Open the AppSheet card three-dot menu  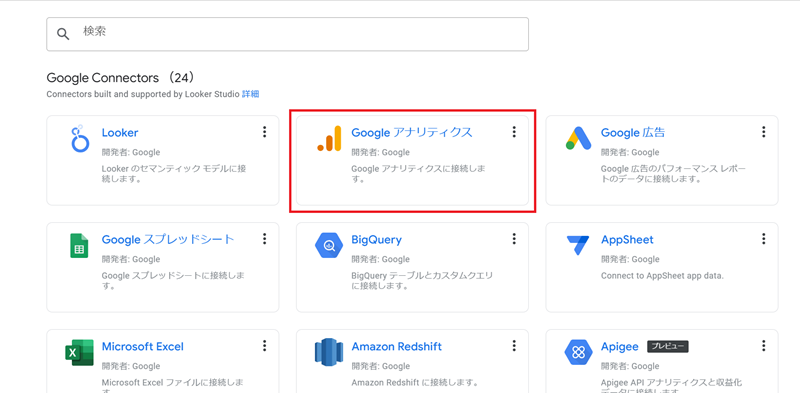pos(763,239)
